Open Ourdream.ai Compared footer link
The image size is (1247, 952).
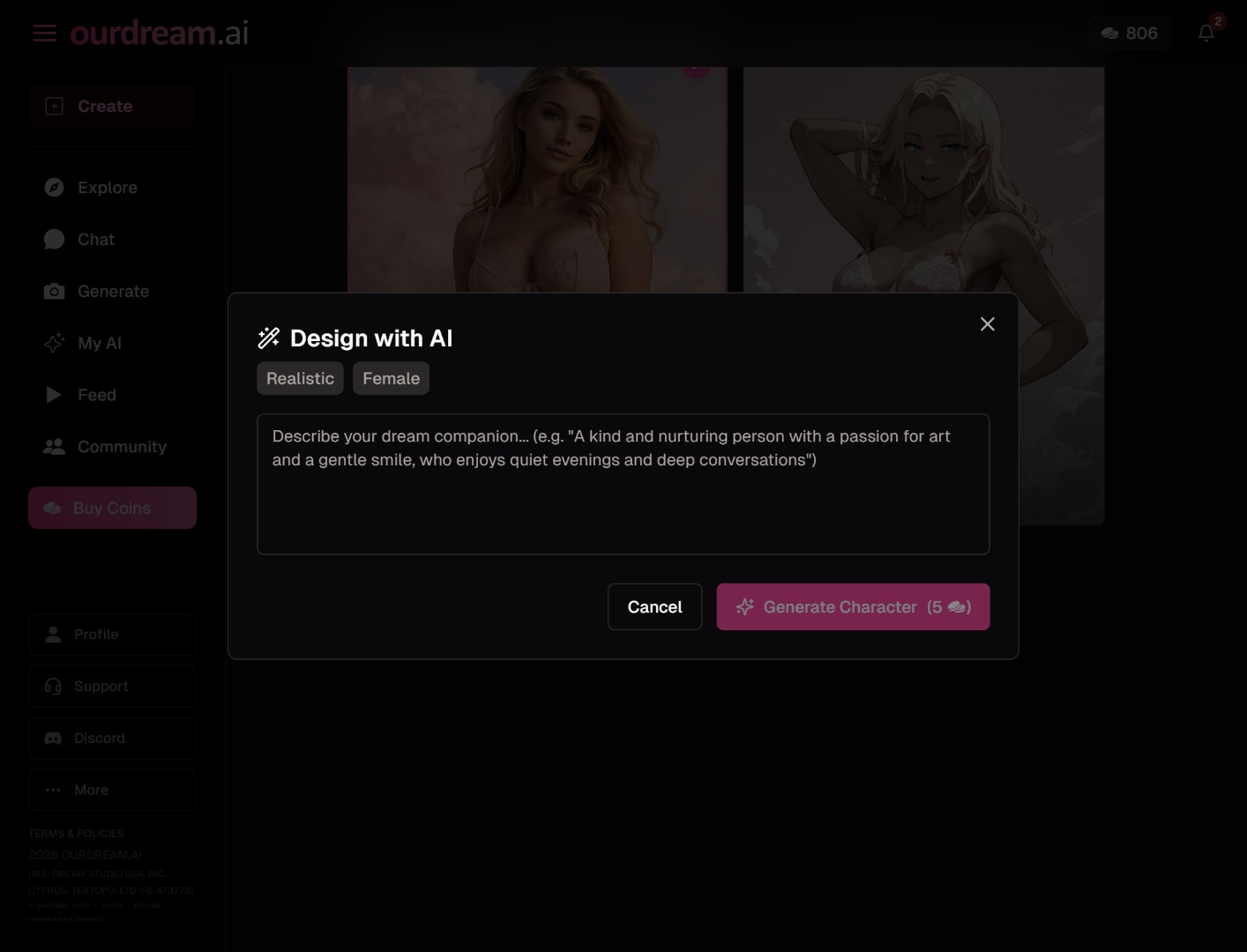pos(65,919)
